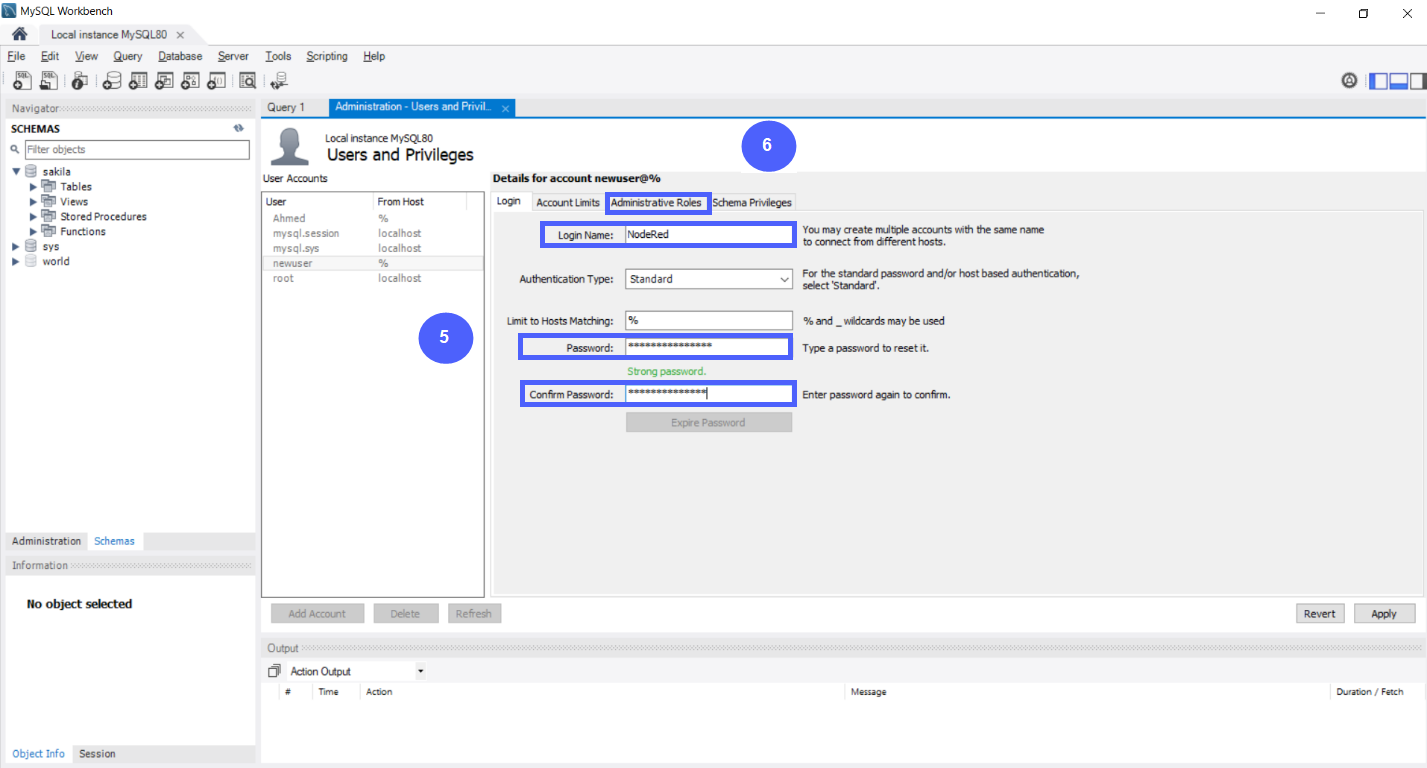Switch to the Account Limits tab
Viewport: 1427px width, 768px height.
point(568,202)
